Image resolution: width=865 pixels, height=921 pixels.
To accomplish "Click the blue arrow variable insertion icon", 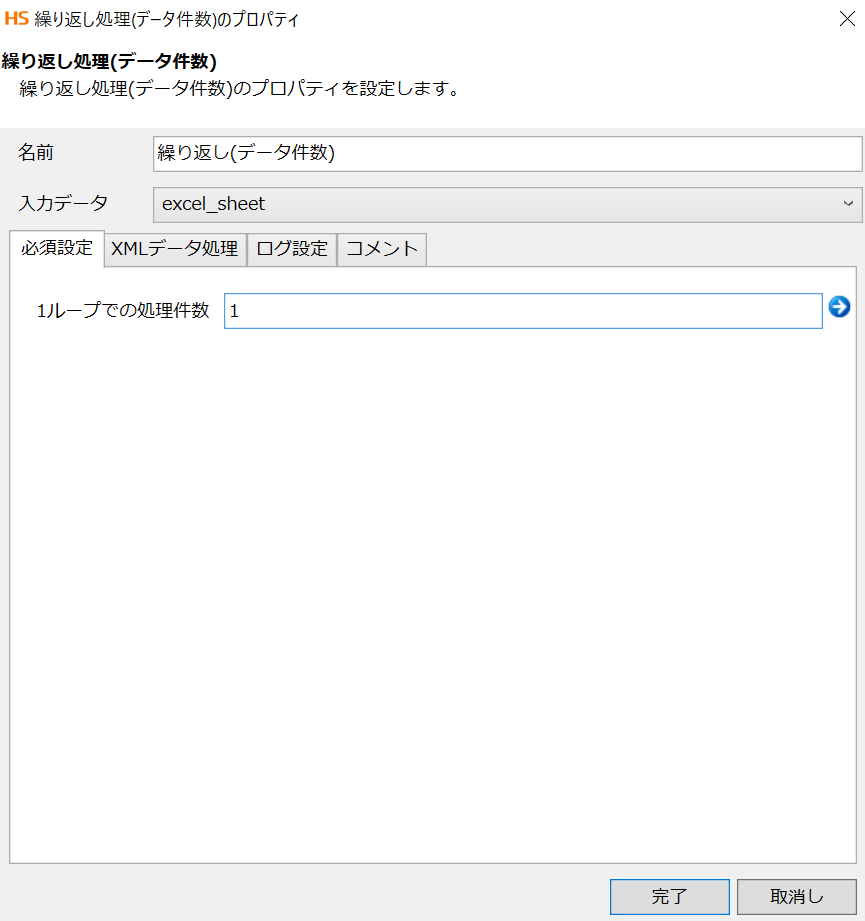I will 839,308.
